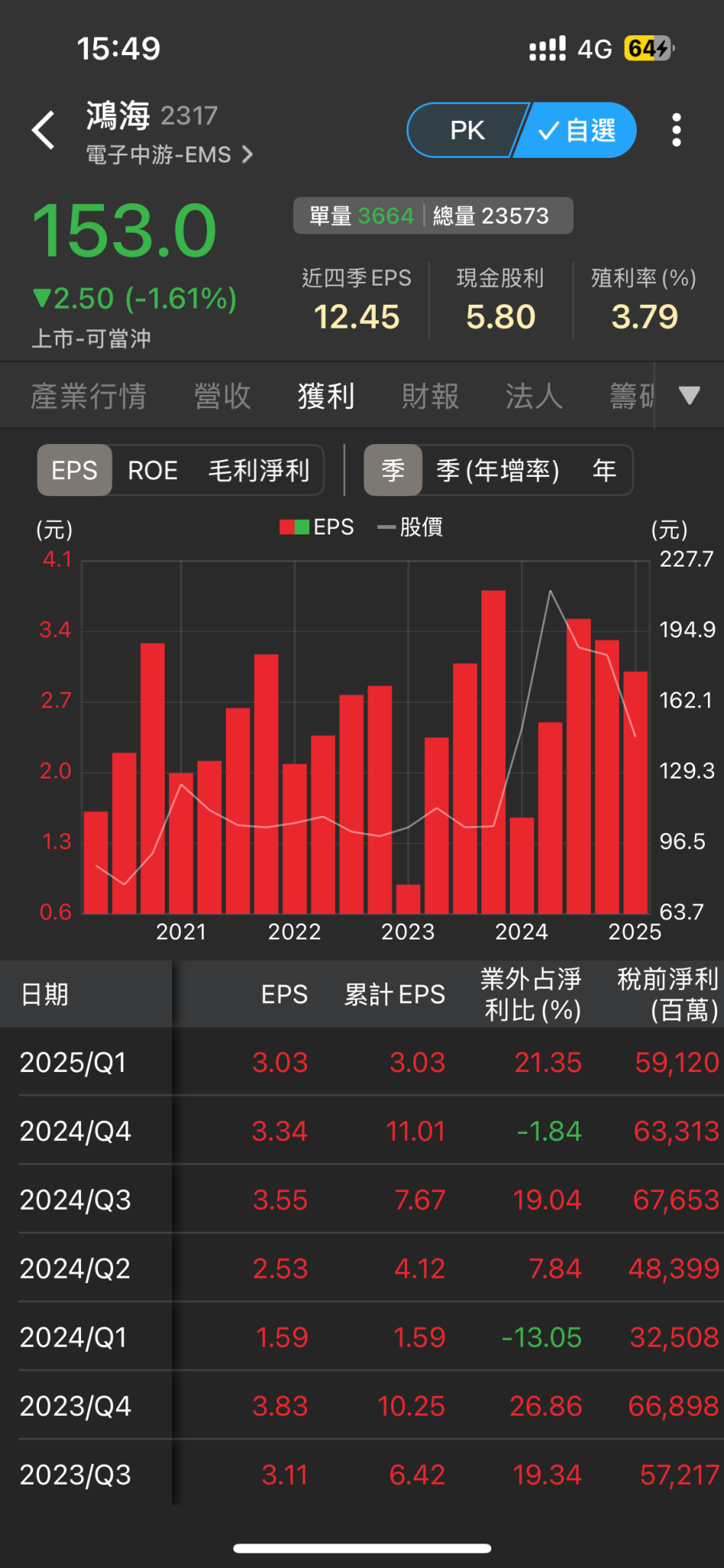Tap the 殖利率 value 3.79
Viewport: 724px width, 1568px height.
point(644,316)
